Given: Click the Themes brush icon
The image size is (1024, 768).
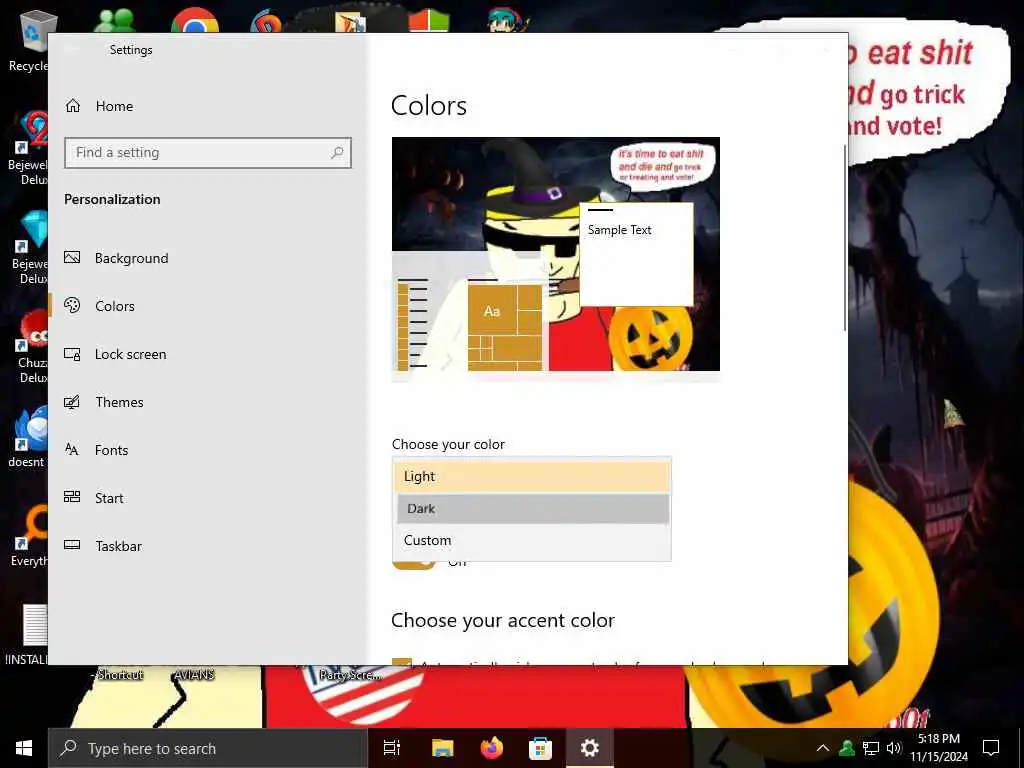Looking at the screenshot, I should [x=72, y=402].
